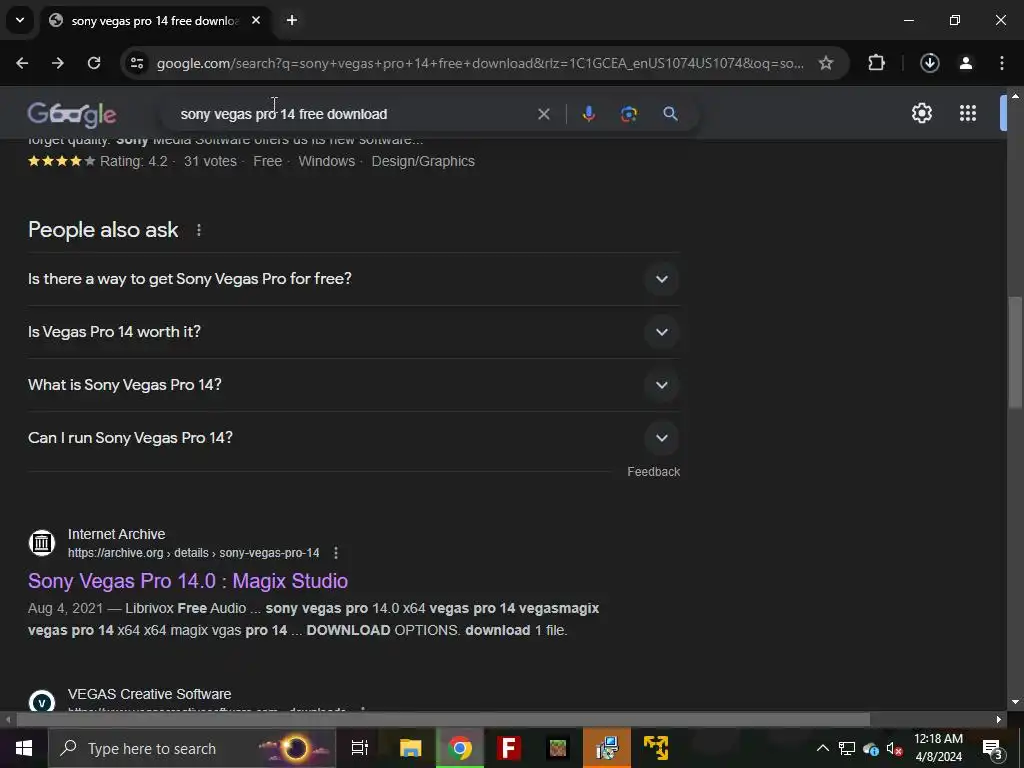Viewport: 1024px width, 768px height.
Task: Click the Internet Archive site icon
Action: [x=42, y=543]
